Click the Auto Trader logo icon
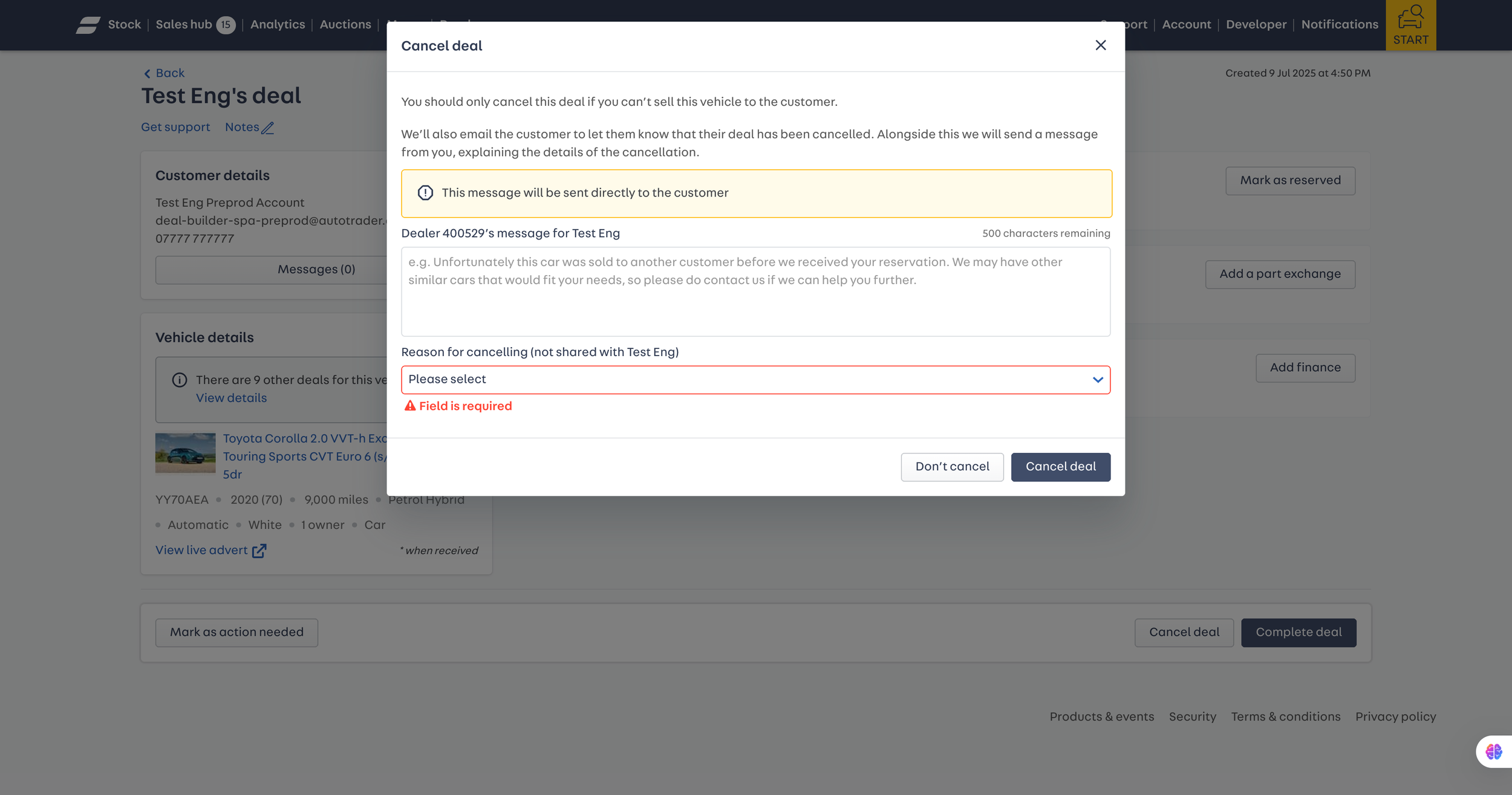 click(x=88, y=25)
